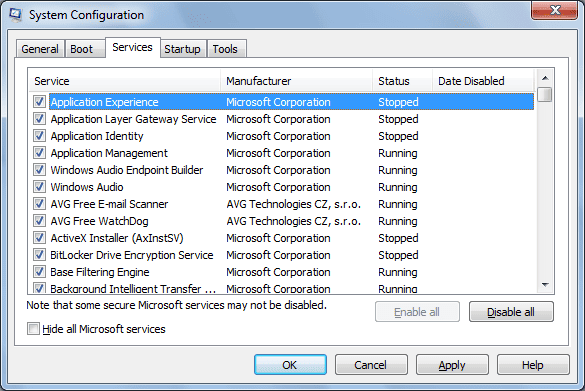Uncheck the Application Experience service checkbox

(39, 101)
